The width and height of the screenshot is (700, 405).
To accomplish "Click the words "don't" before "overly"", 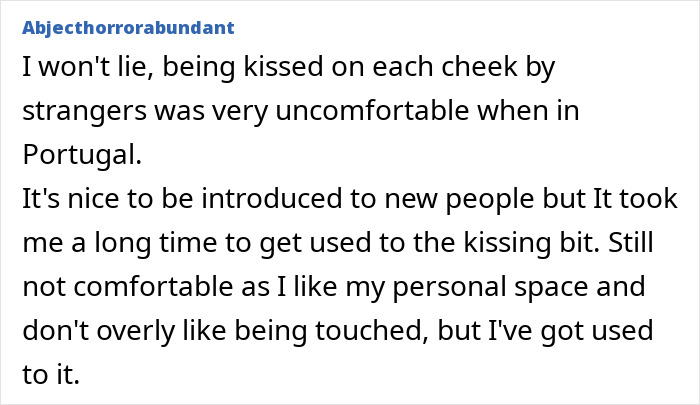I will [54, 331].
